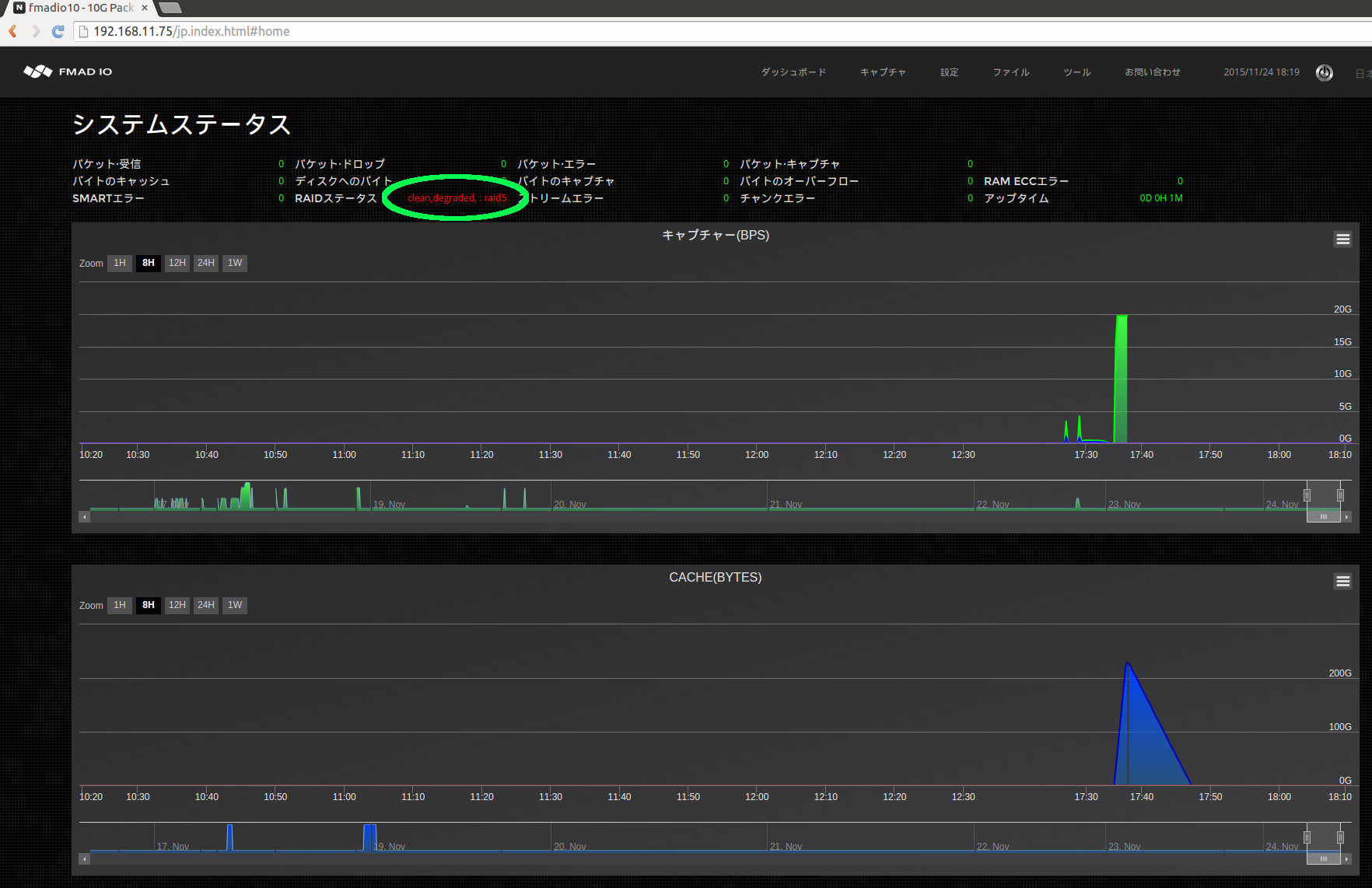Click the browser reload icon
Image resolution: width=1372 pixels, height=888 pixels.
click(58, 31)
